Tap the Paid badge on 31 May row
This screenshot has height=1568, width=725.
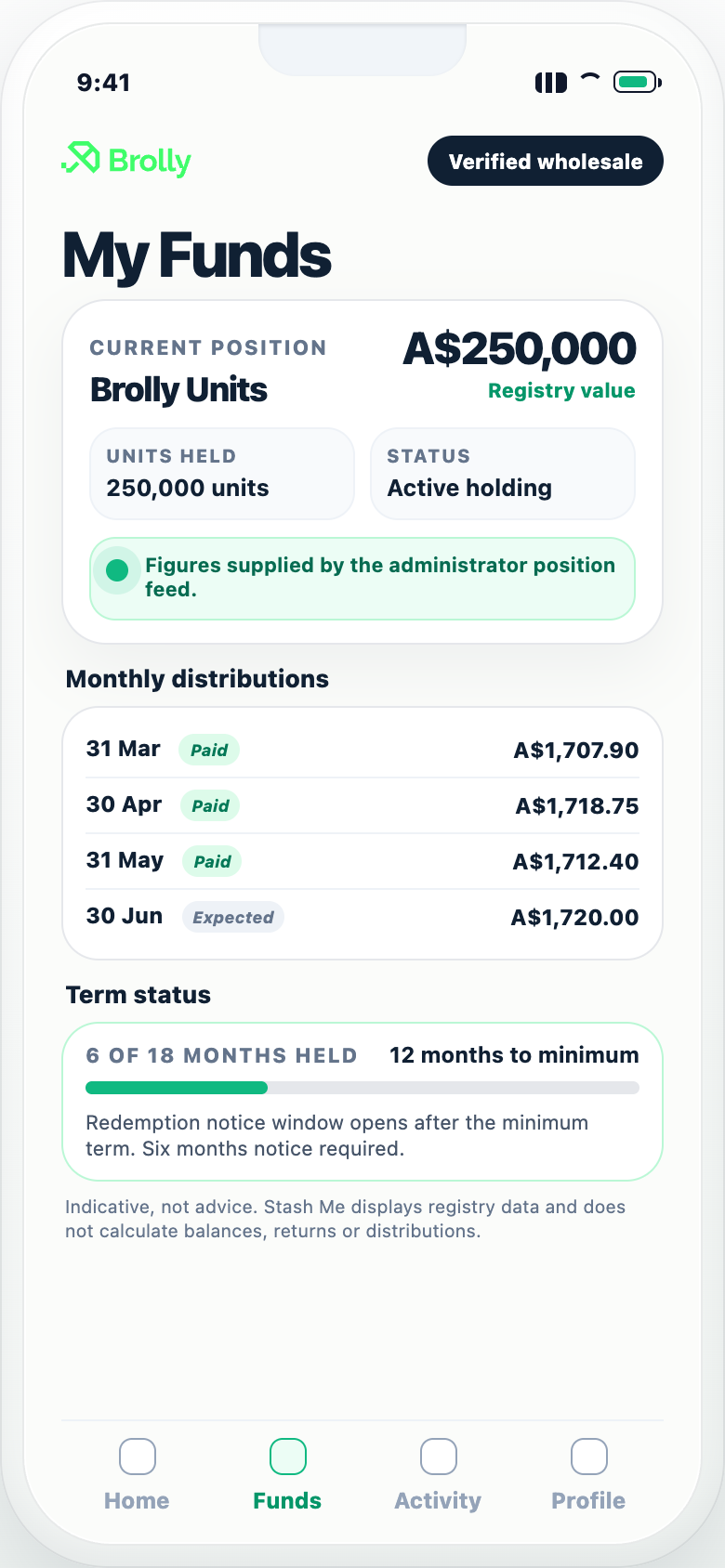212,861
